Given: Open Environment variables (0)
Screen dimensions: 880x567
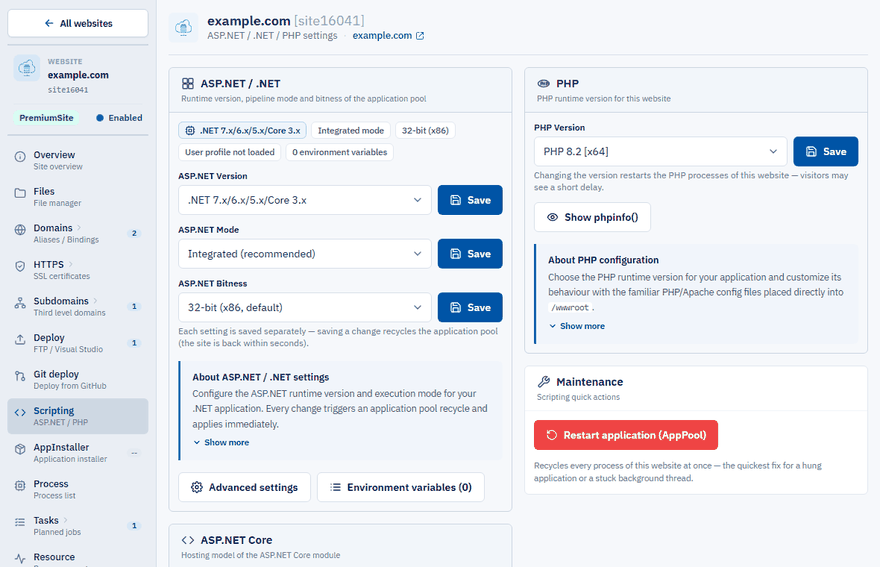Looking at the screenshot, I should point(401,487).
